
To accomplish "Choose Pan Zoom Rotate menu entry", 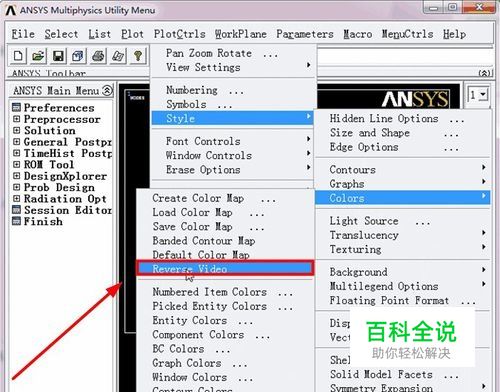I will click(x=232, y=53).
